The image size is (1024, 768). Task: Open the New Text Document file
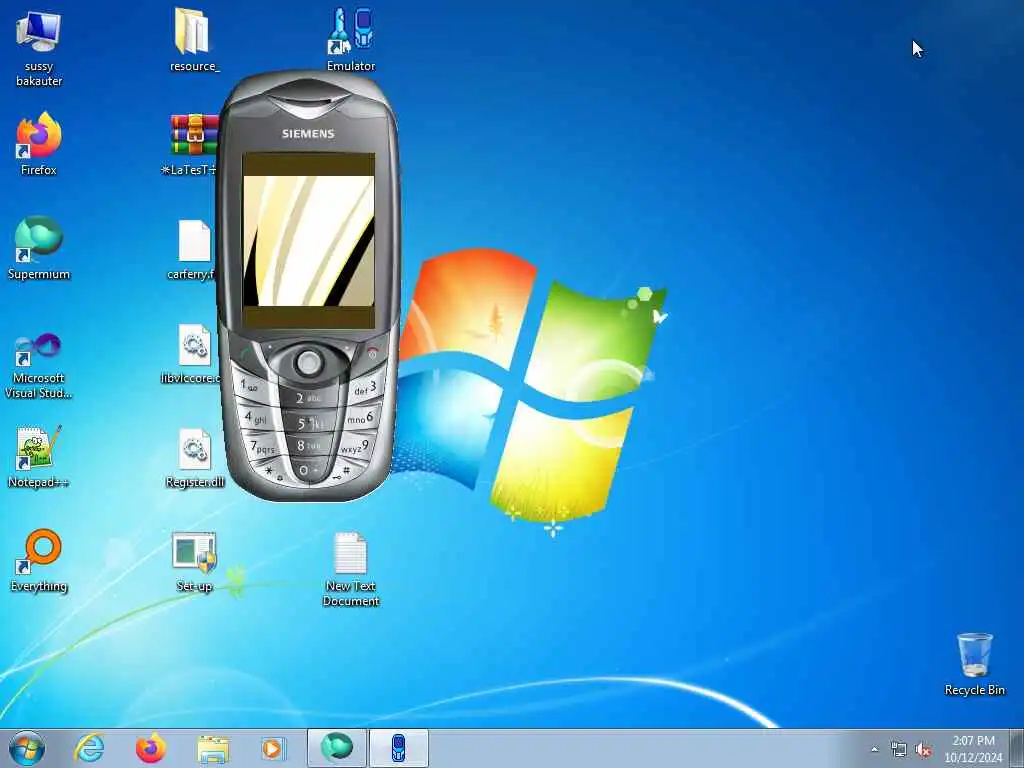coord(351,569)
